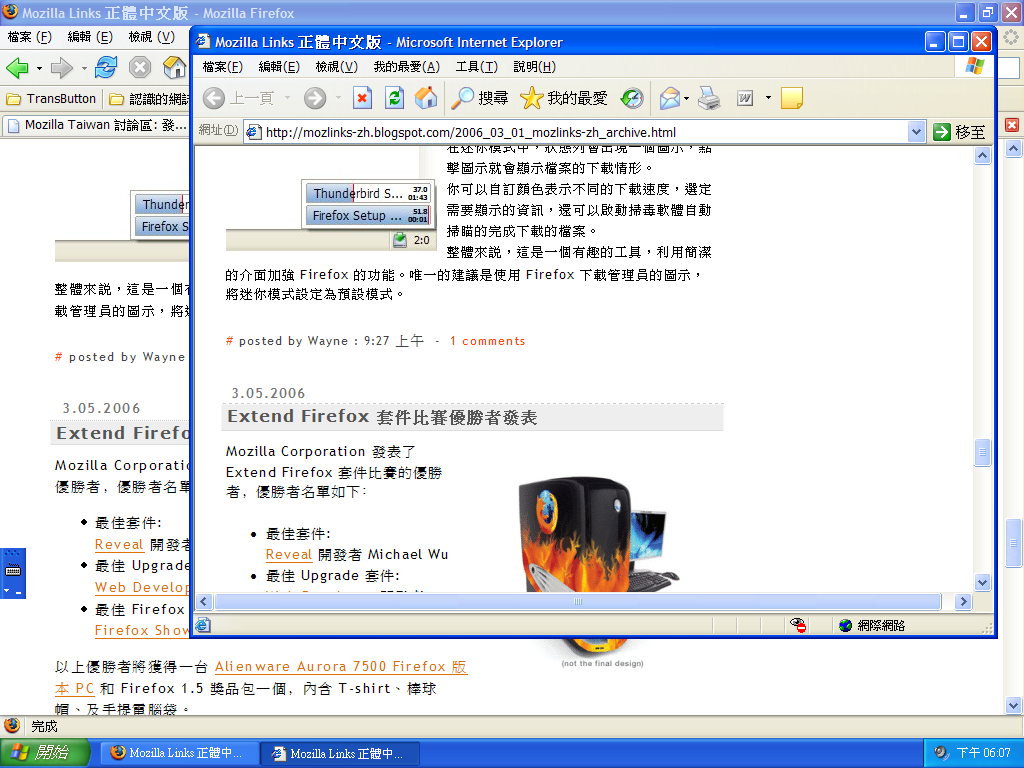Click the TransButton bookmark in Firefox
The height and width of the screenshot is (768, 1024).
click(51, 99)
